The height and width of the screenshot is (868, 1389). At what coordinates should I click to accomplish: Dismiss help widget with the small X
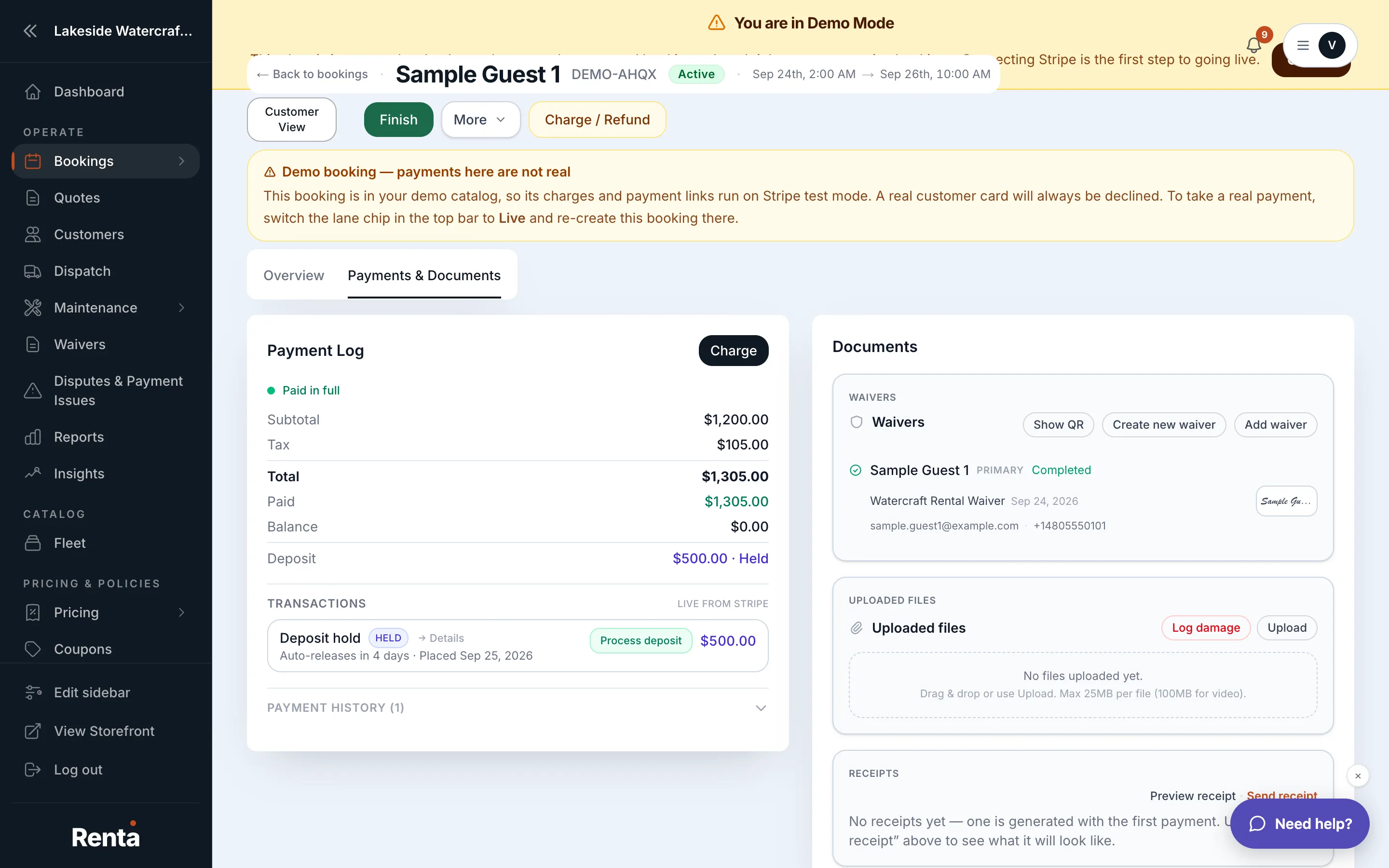tap(1358, 776)
